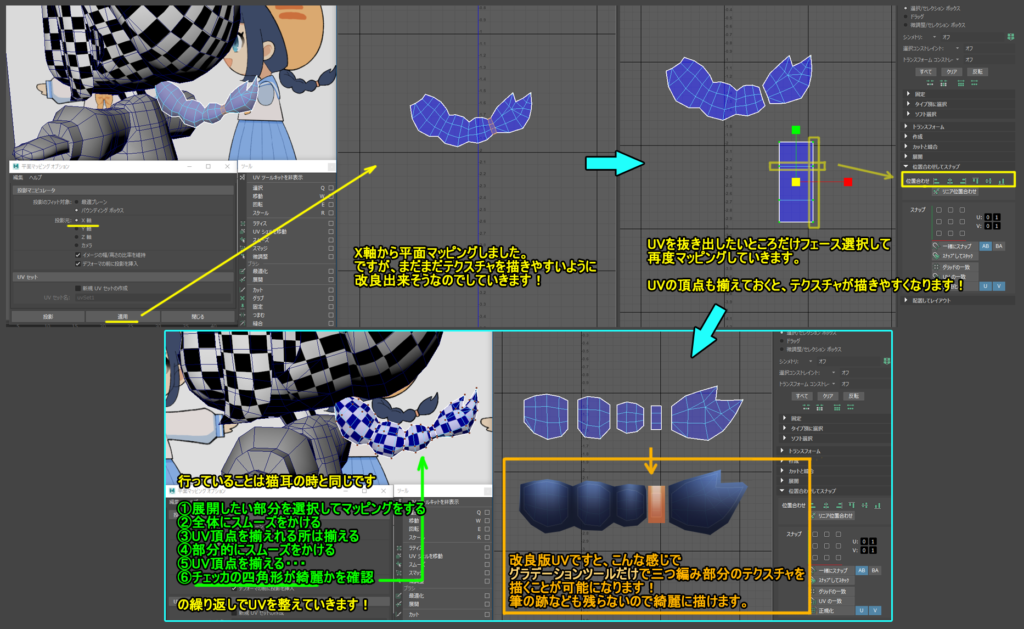Click align-left icon in upper 位置合わせ row
Viewport: 1024px width, 629px height.
[936, 181]
